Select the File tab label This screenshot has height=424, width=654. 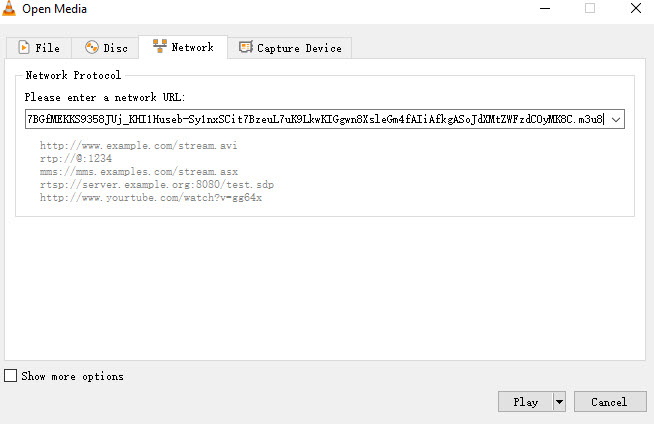(47, 48)
